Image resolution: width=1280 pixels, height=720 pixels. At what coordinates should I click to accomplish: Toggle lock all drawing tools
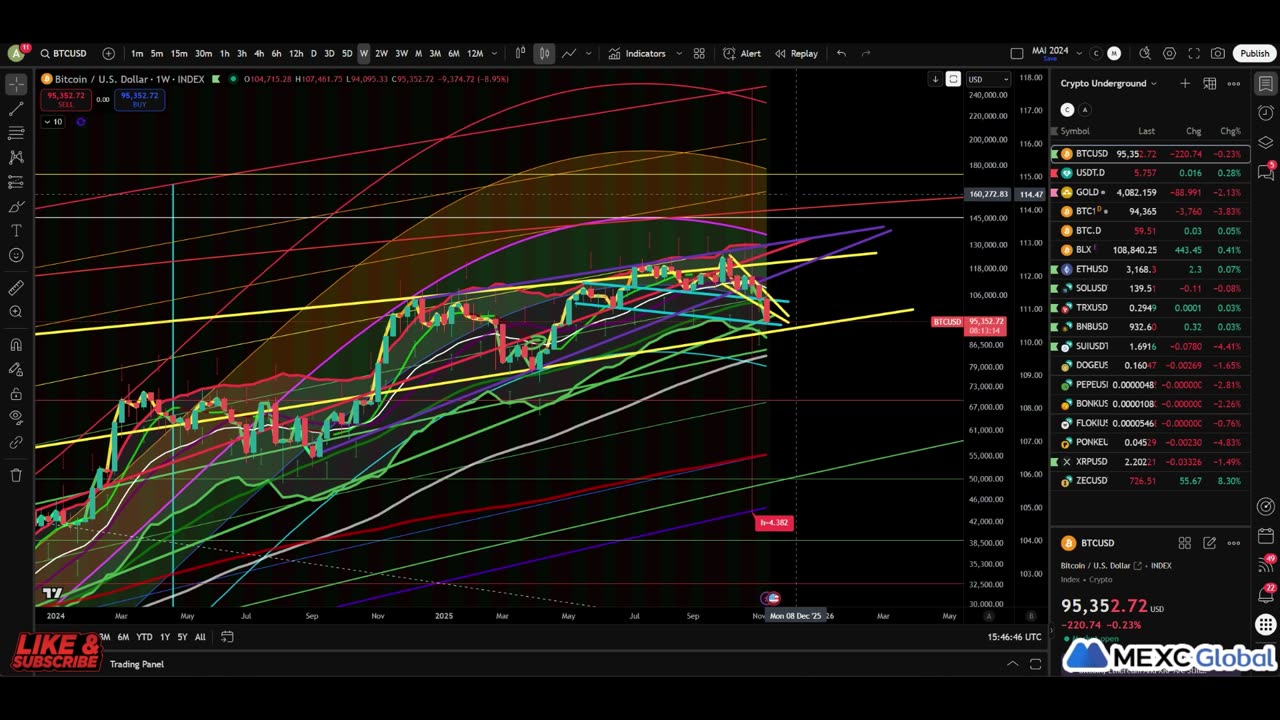(16, 394)
